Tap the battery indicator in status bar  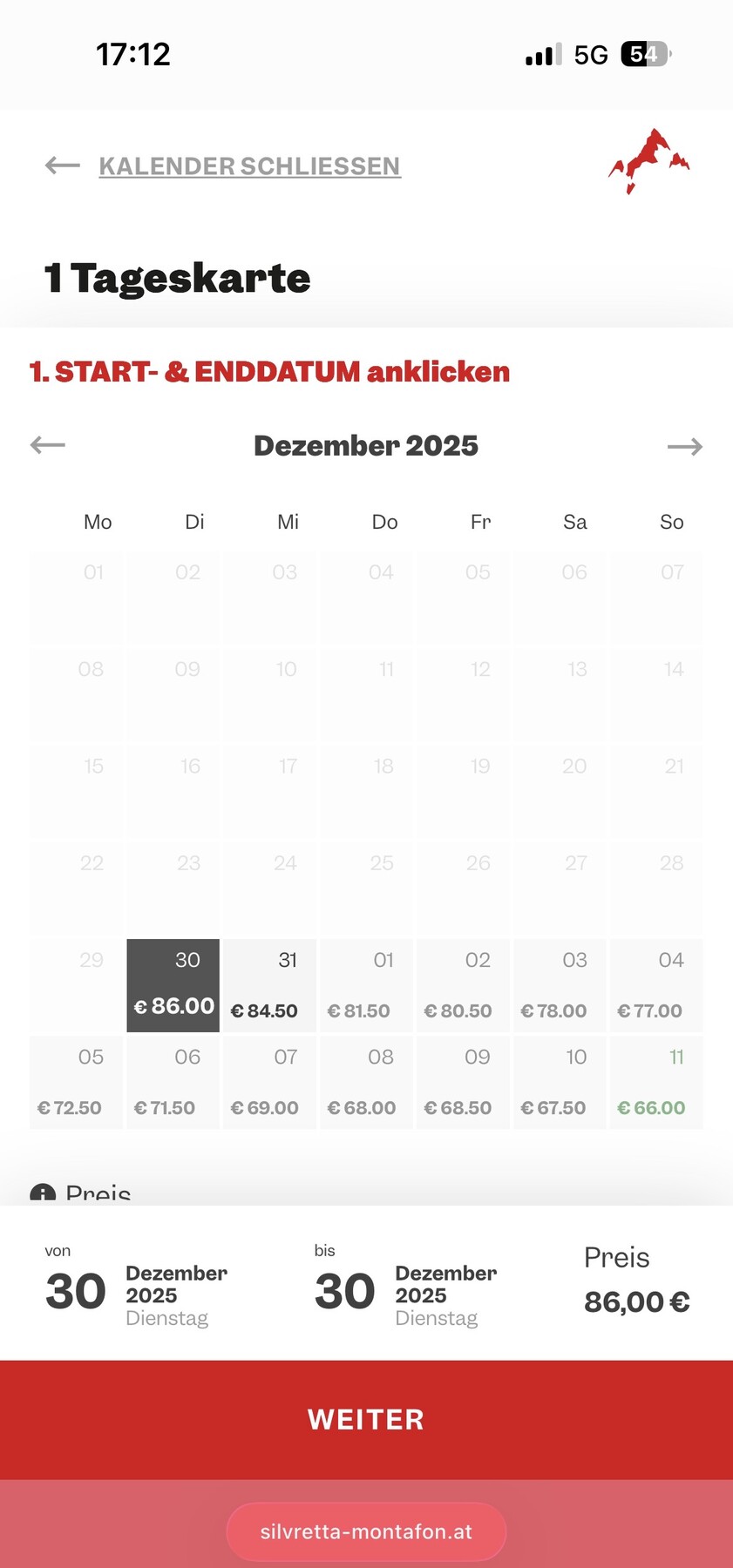click(646, 55)
